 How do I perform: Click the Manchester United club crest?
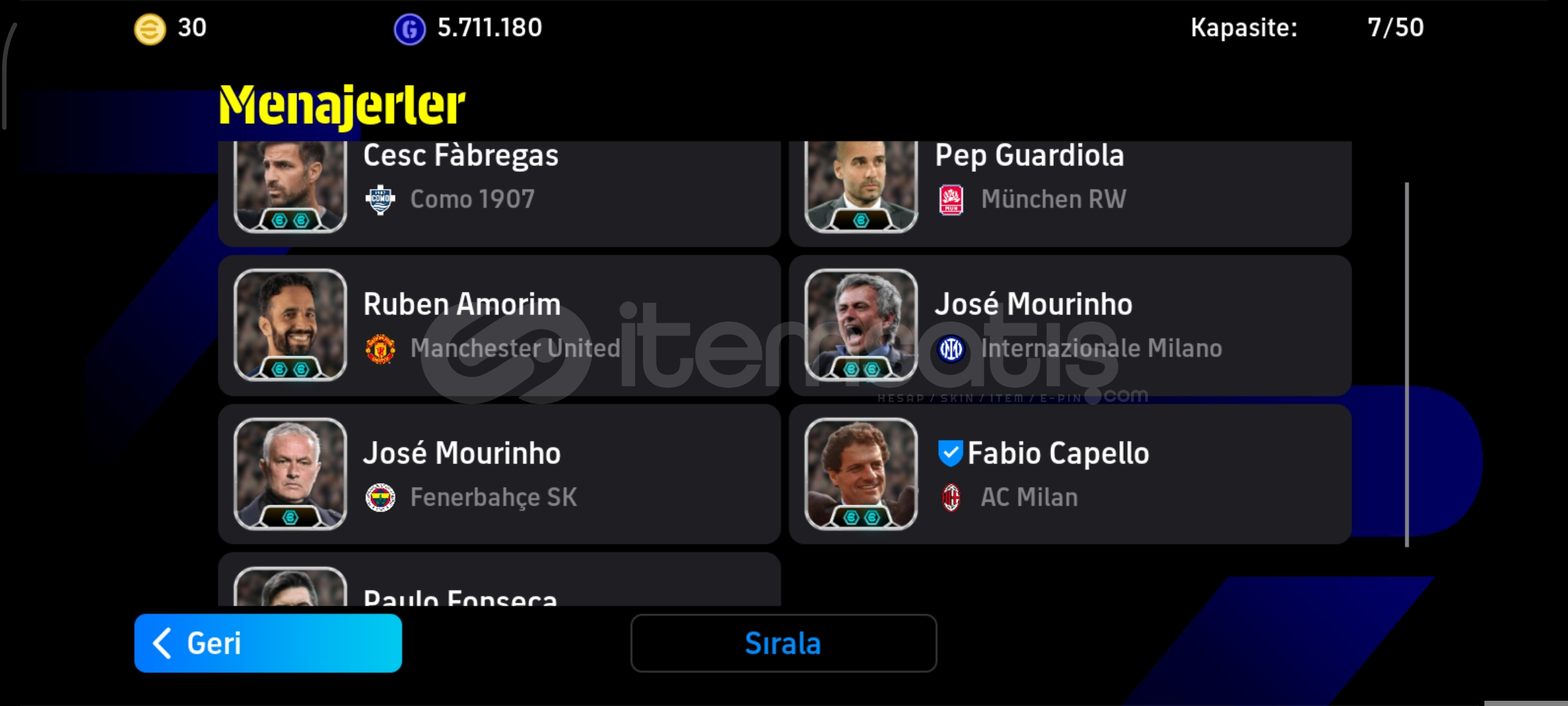tap(380, 348)
